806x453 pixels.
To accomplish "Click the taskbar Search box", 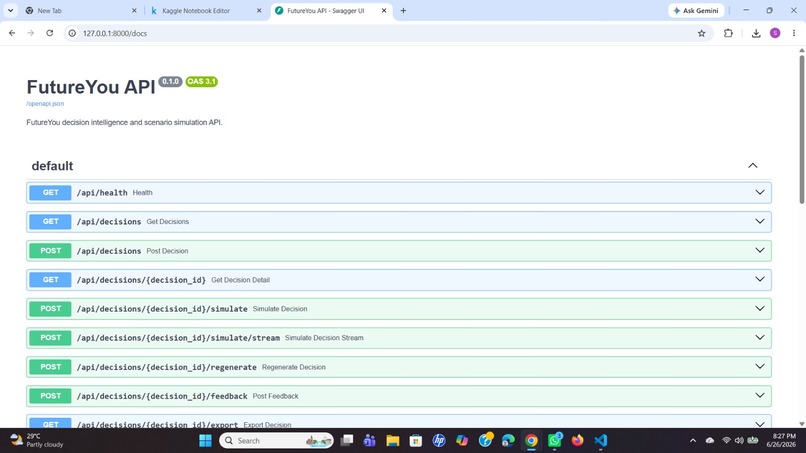I will 277,441.
